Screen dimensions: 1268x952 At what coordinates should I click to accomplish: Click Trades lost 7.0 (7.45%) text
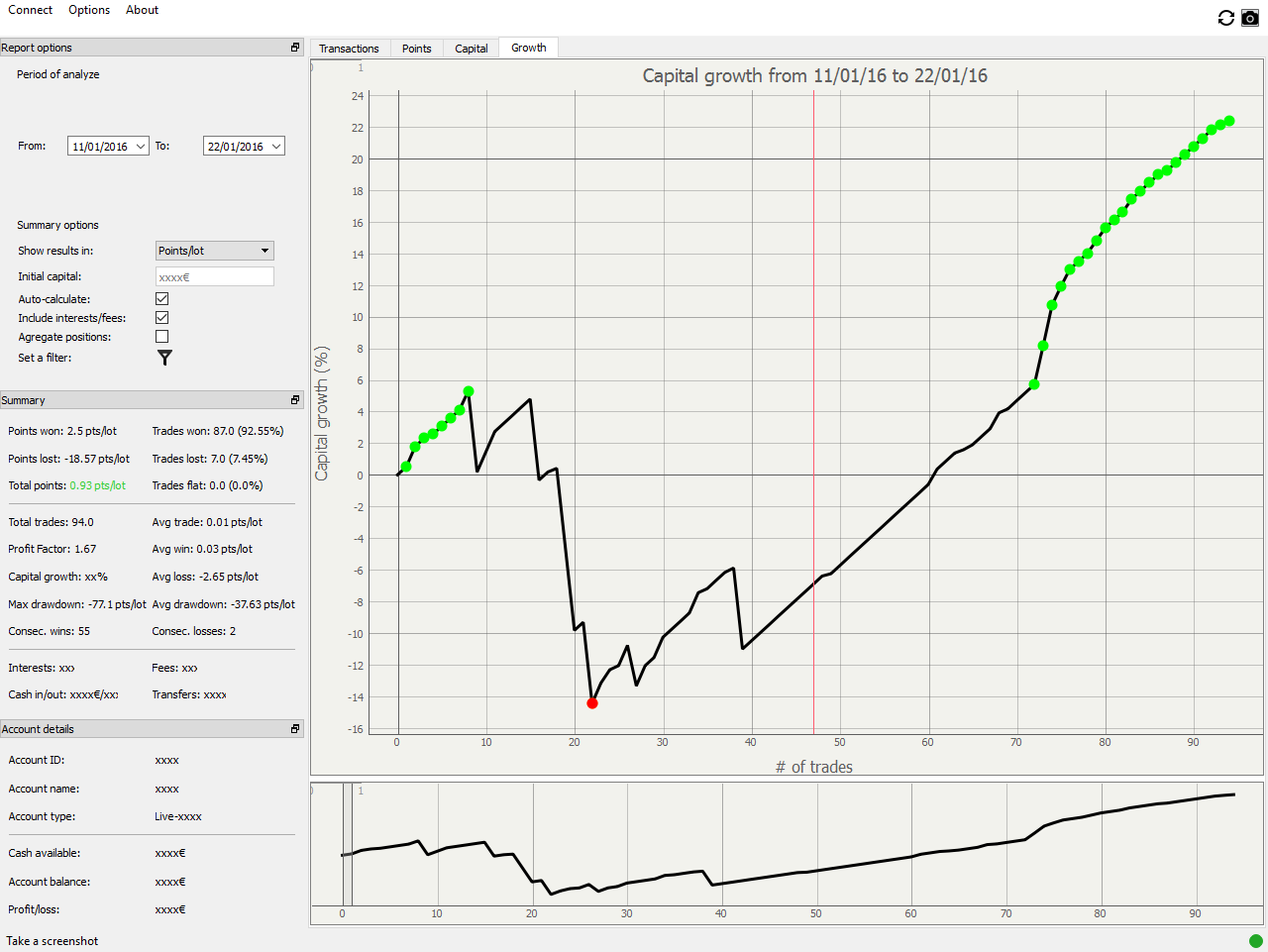pos(210,459)
